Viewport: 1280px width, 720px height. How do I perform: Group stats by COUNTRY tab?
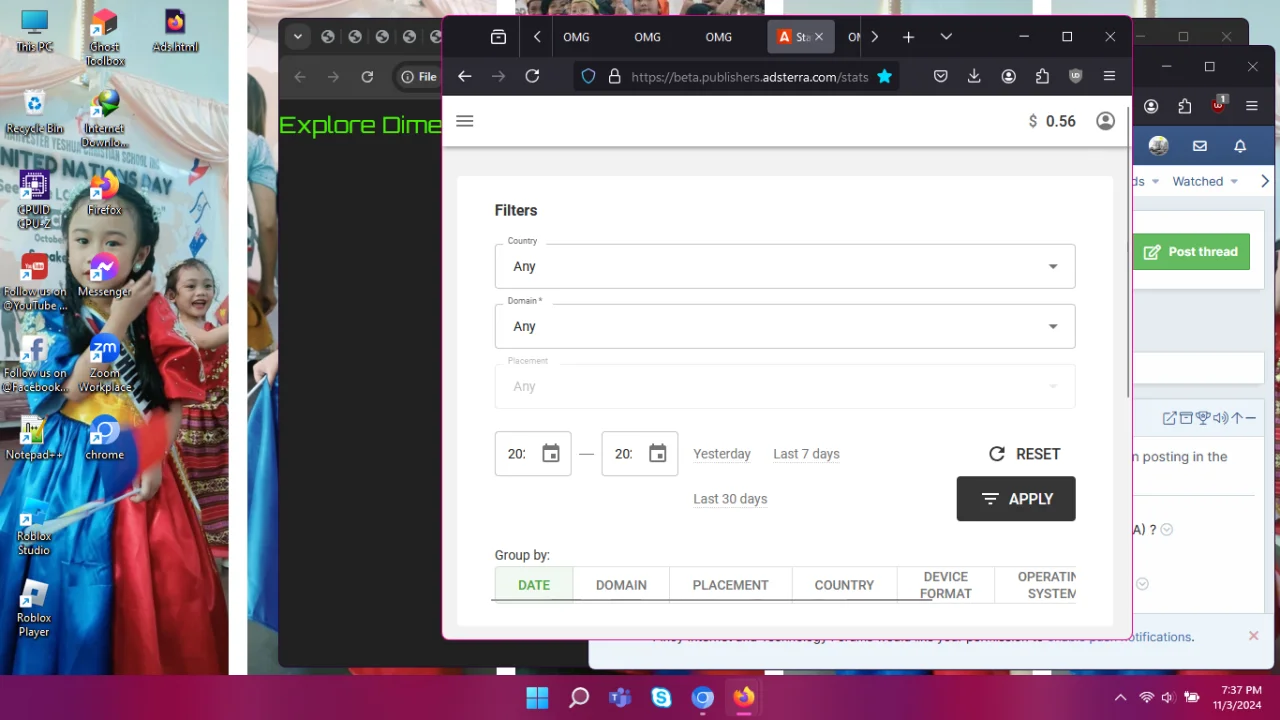tap(844, 585)
